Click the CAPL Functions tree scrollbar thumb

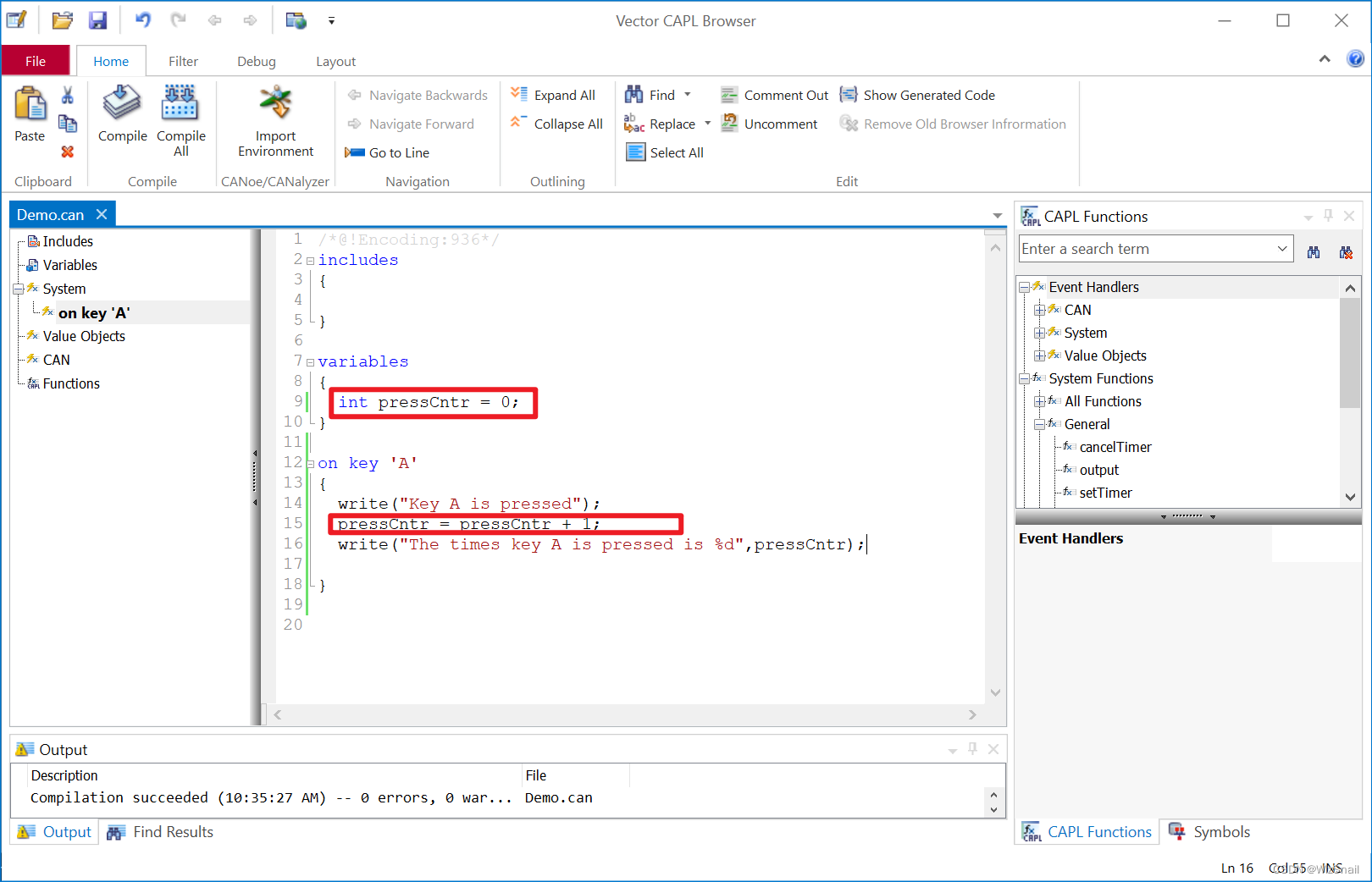pos(1350,353)
